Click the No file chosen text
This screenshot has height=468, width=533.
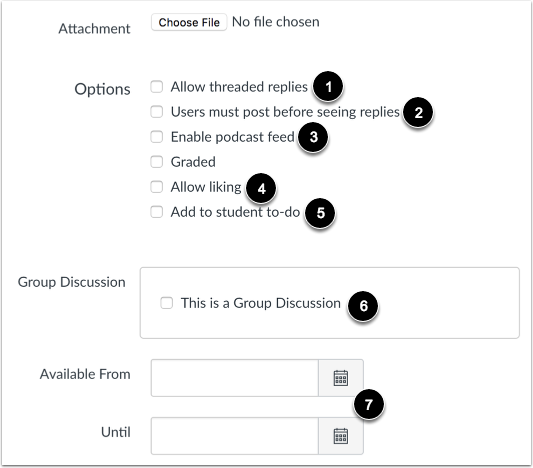point(276,22)
